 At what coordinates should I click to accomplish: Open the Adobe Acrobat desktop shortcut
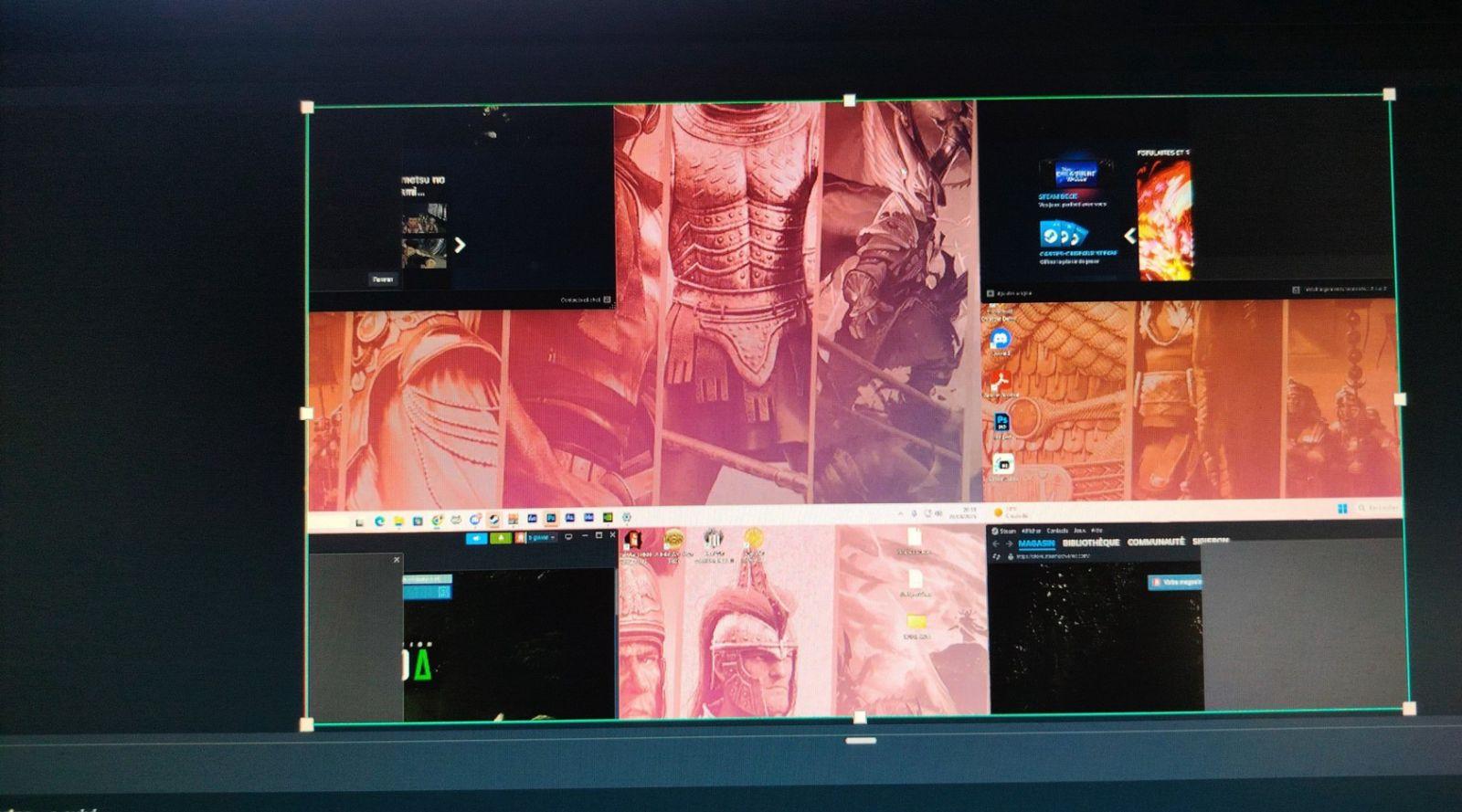point(999,380)
